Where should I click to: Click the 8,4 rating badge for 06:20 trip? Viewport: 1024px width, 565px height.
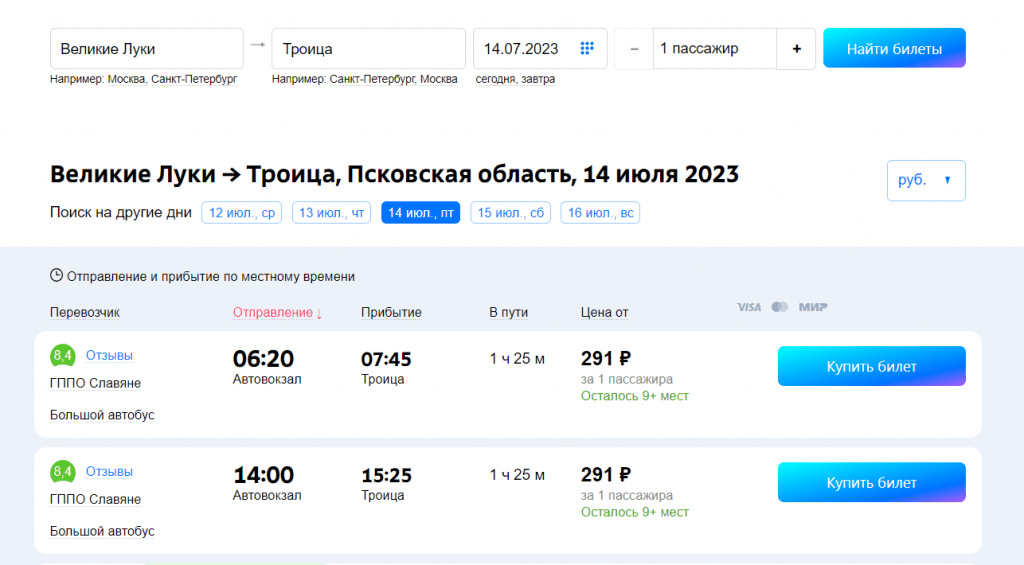pos(63,356)
